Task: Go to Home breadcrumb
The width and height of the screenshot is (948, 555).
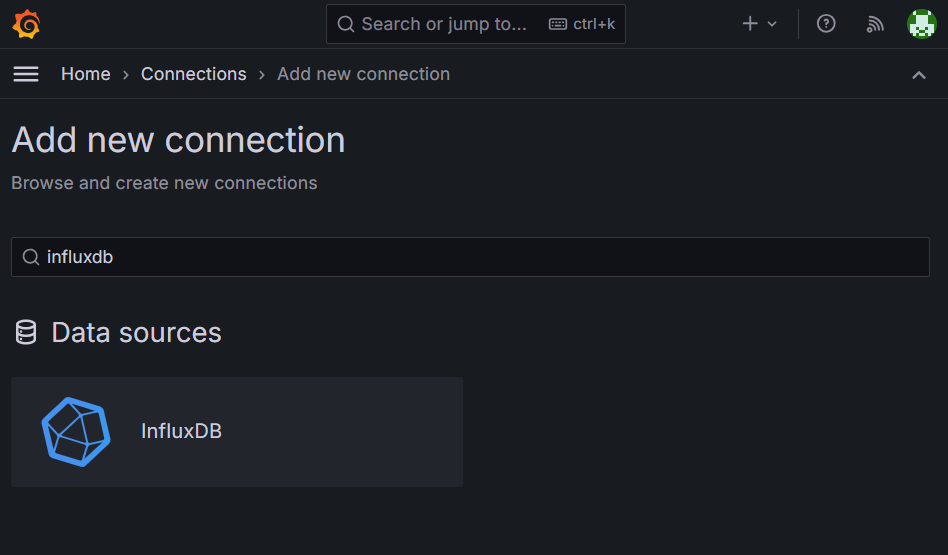Action: [86, 74]
